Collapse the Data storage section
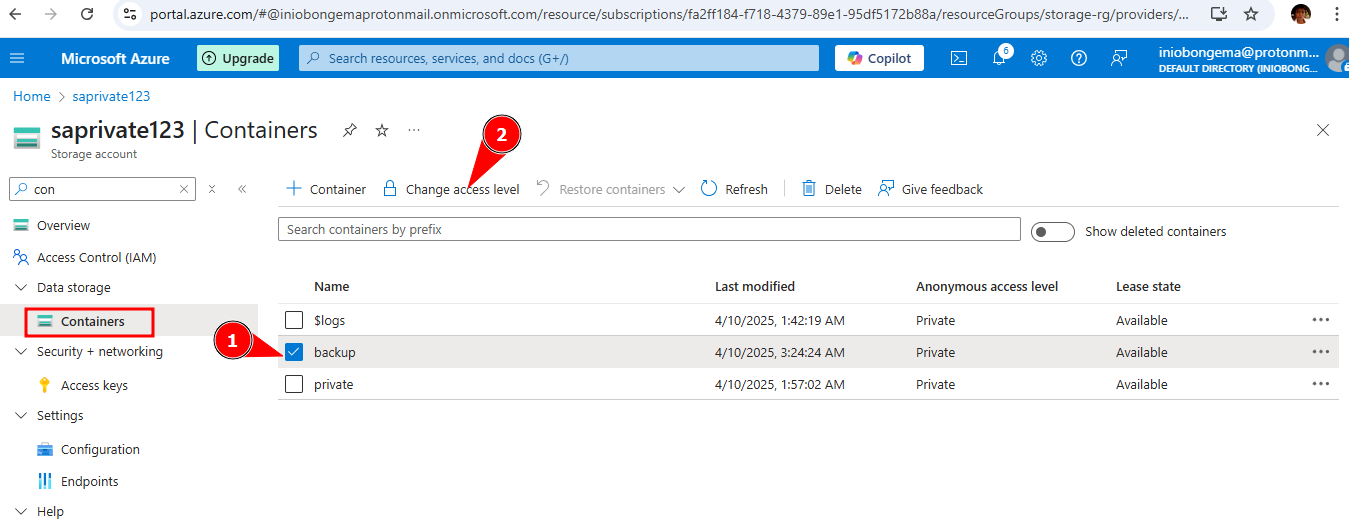The height and width of the screenshot is (525, 1349). click(22, 288)
